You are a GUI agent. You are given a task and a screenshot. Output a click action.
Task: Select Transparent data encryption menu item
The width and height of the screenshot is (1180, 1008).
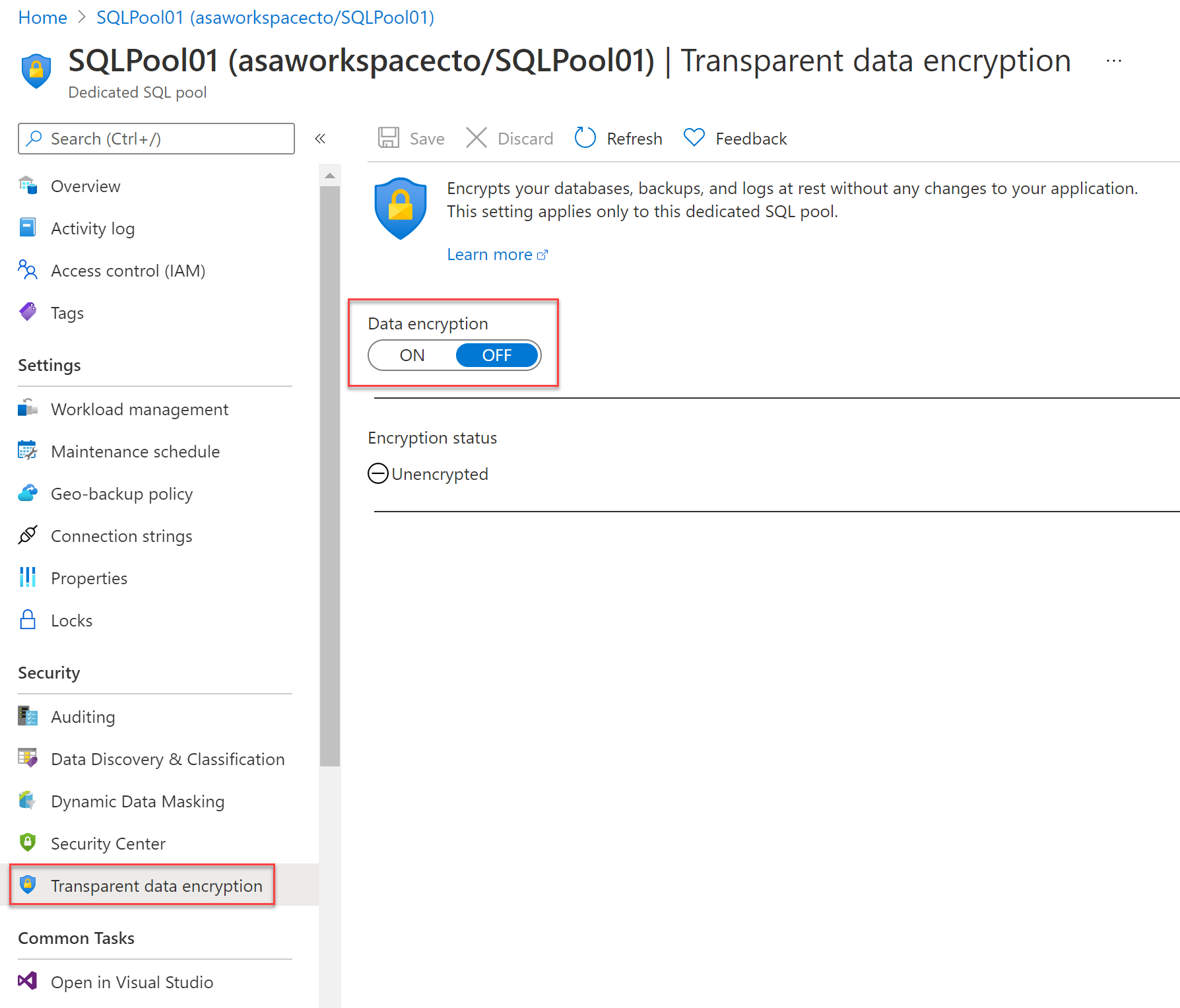click(156, 886)
